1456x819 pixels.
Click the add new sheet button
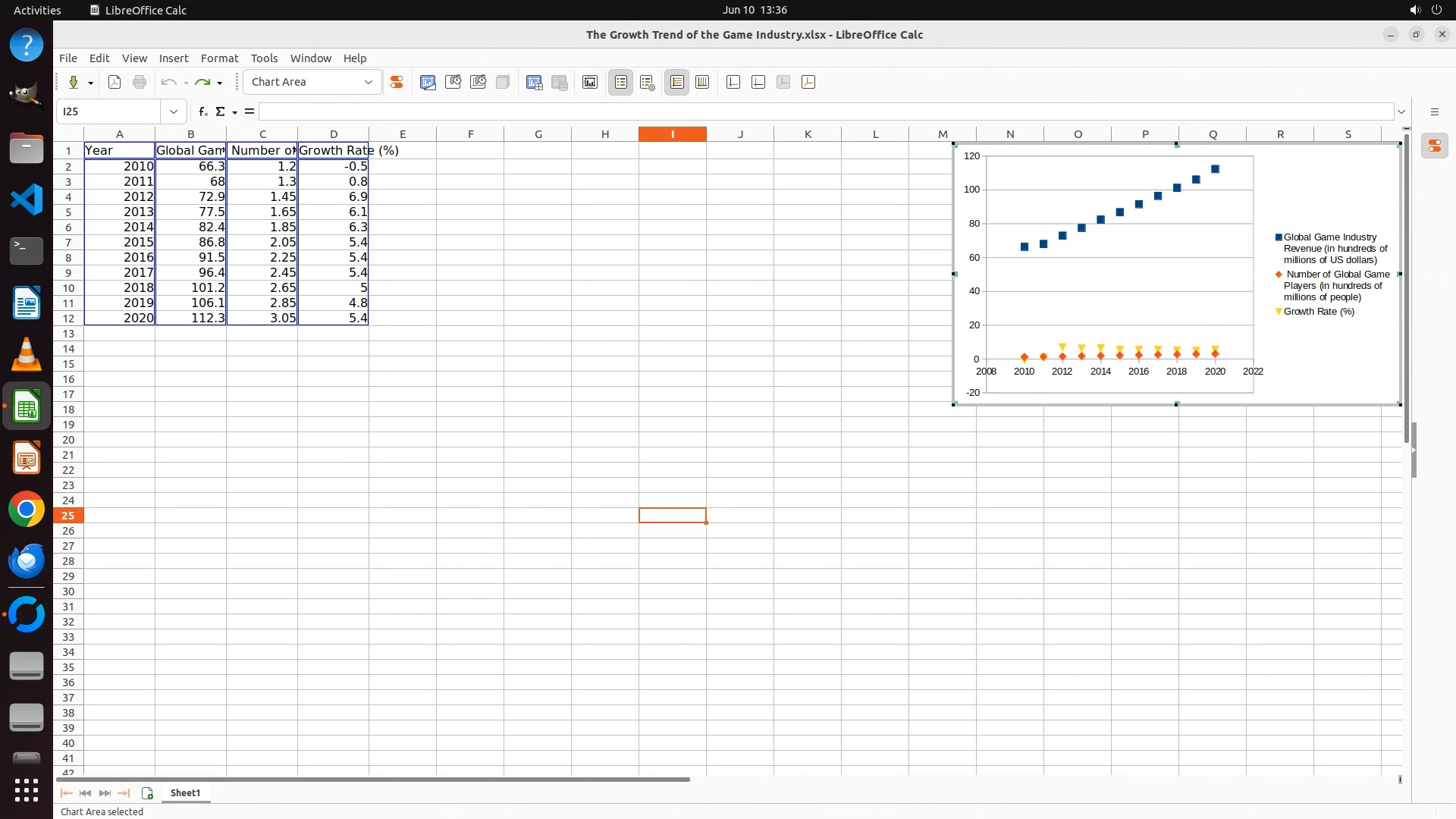tap(147, 792)
